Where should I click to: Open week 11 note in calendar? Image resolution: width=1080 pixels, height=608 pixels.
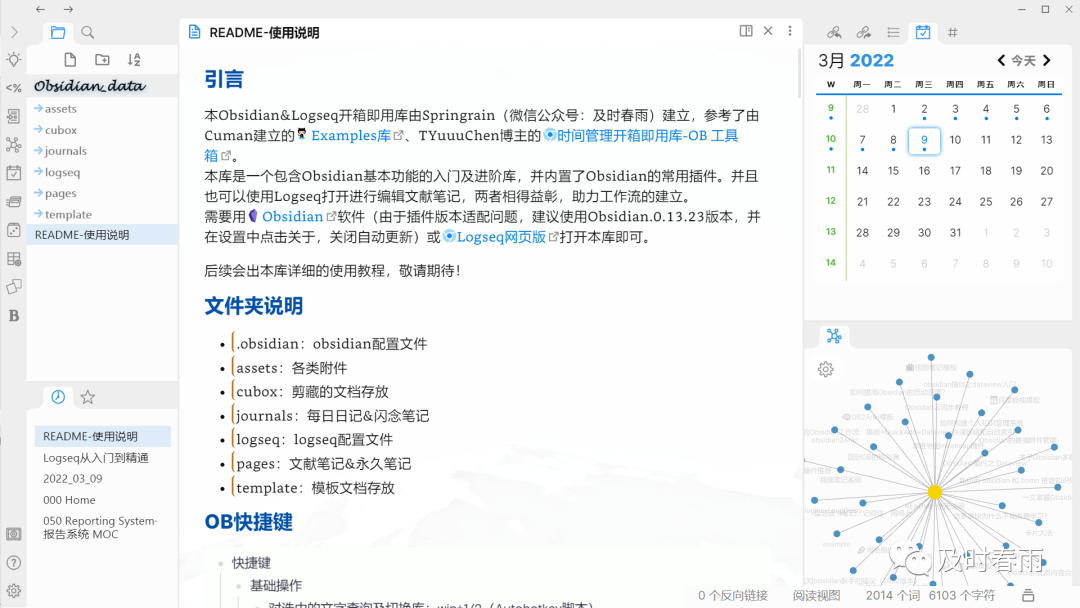pos(831,170)
